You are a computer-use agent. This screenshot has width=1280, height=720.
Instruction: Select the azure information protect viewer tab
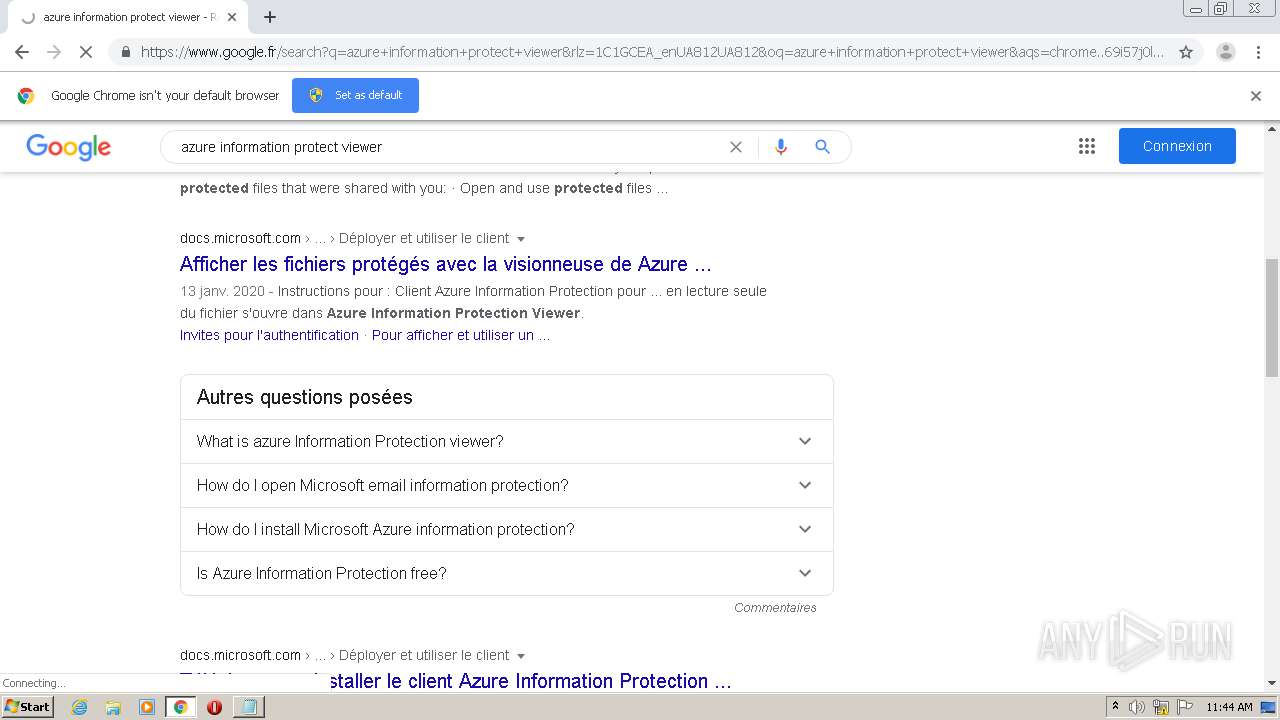coord(130,17)
